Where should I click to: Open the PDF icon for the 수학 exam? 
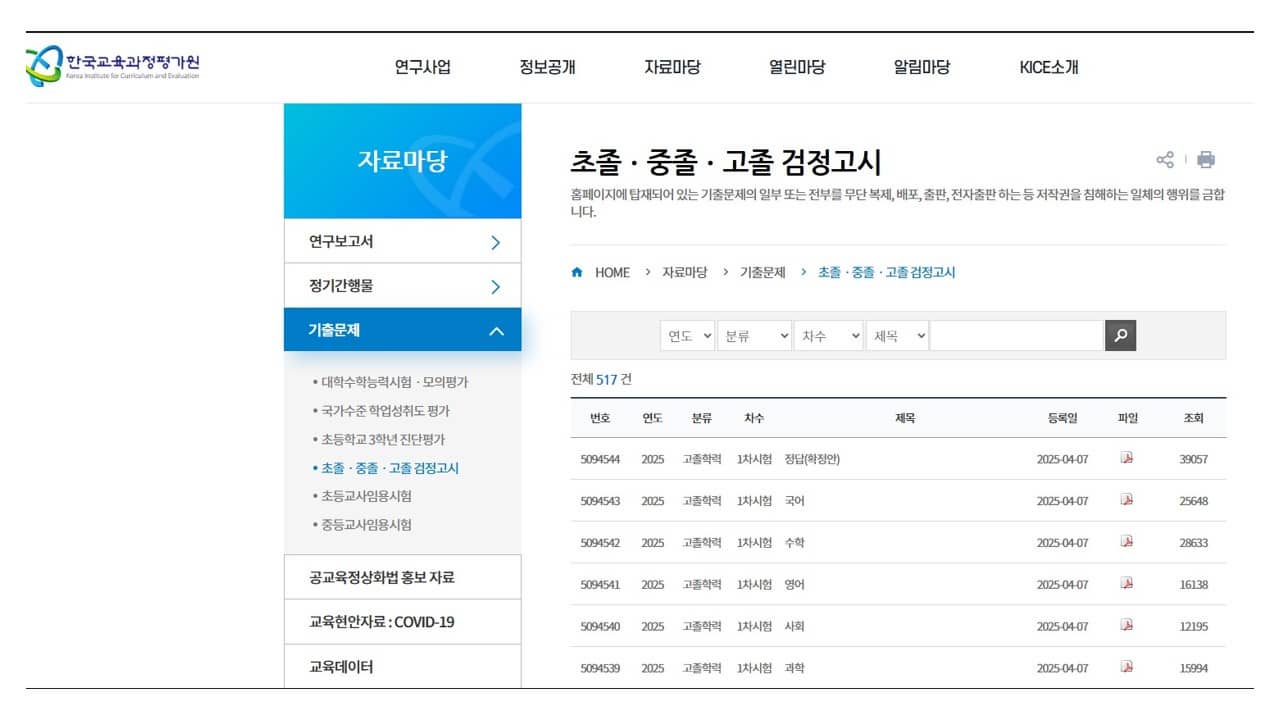click(1128, 541)
